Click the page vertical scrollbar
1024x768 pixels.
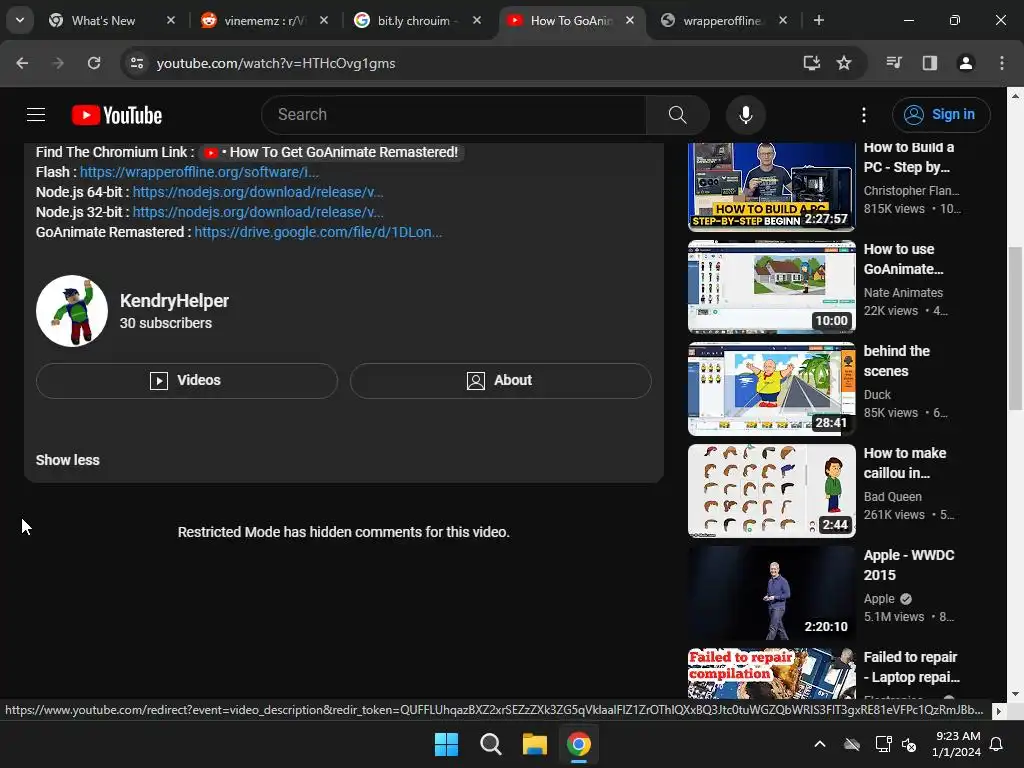(x=1015, y=328)
